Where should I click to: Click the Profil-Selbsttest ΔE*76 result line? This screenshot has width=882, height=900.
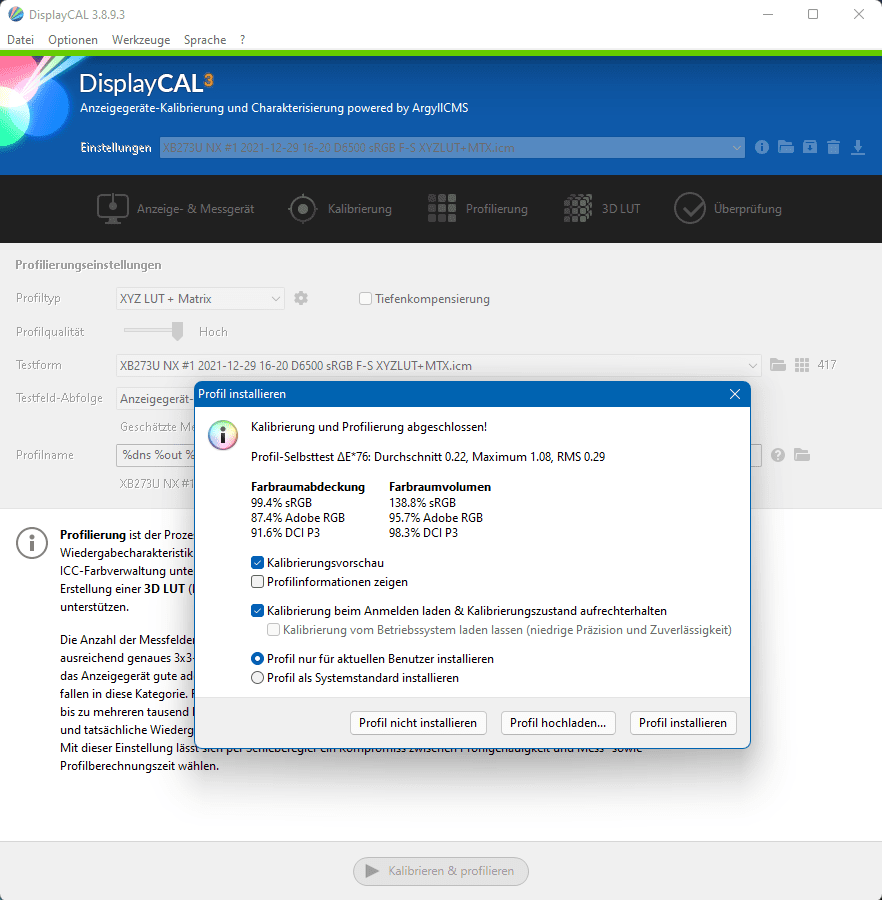pos(428,457)
